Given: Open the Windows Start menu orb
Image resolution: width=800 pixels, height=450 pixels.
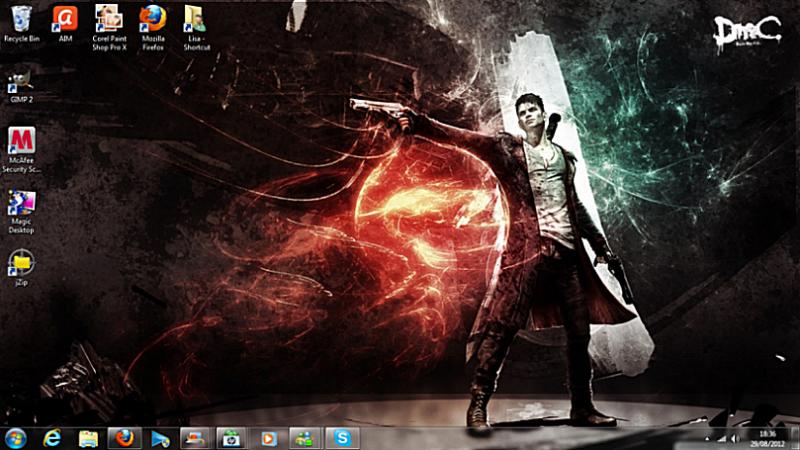Looking at the screenshot, I should coord(16,438).
